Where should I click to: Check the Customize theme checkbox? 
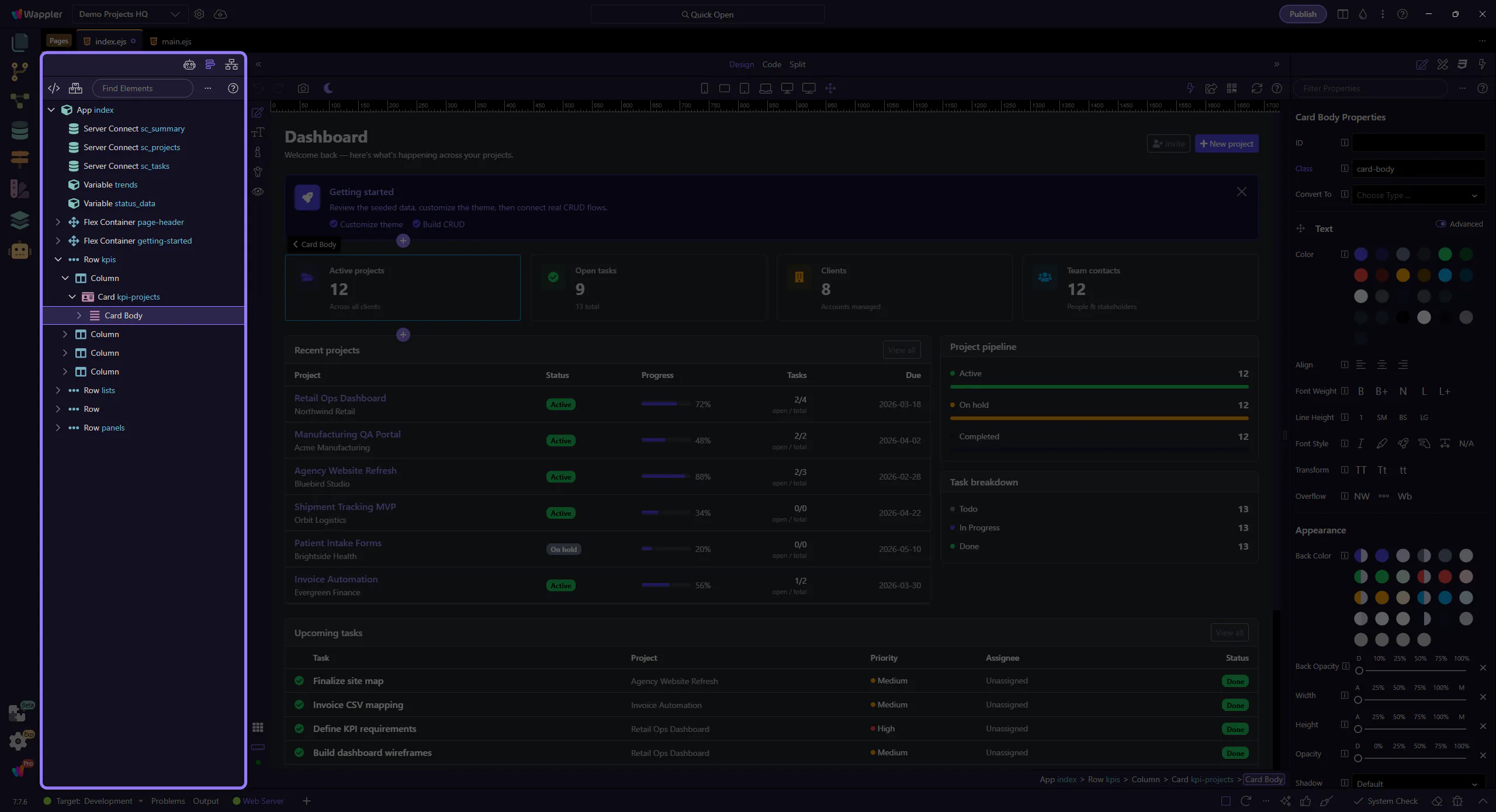coord(334,224)
